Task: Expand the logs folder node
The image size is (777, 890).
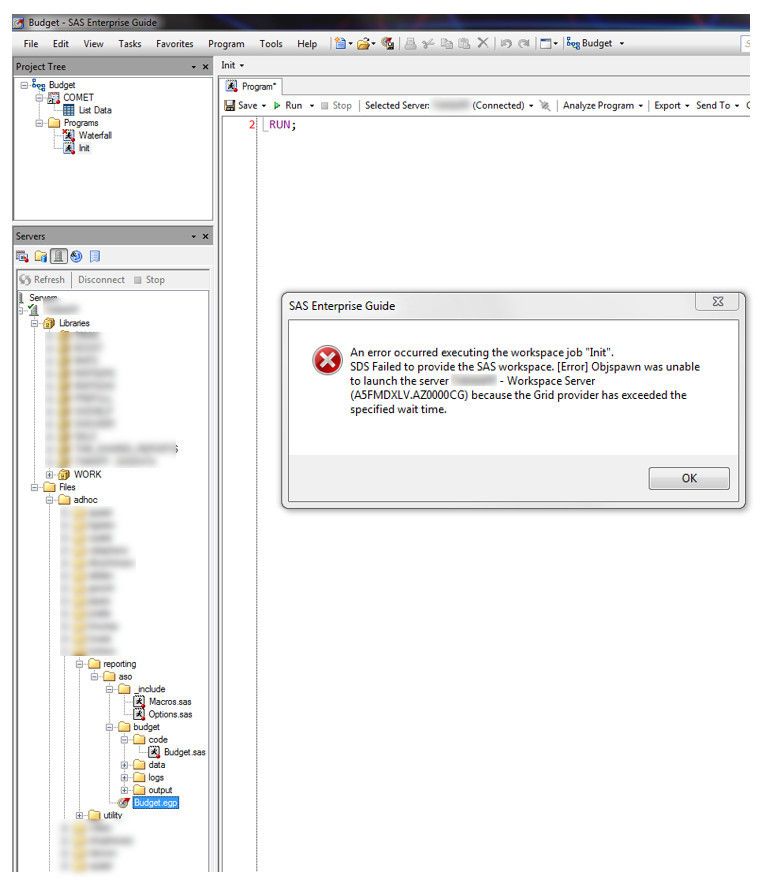Action: pyautogui.click(x=124, y=778)
